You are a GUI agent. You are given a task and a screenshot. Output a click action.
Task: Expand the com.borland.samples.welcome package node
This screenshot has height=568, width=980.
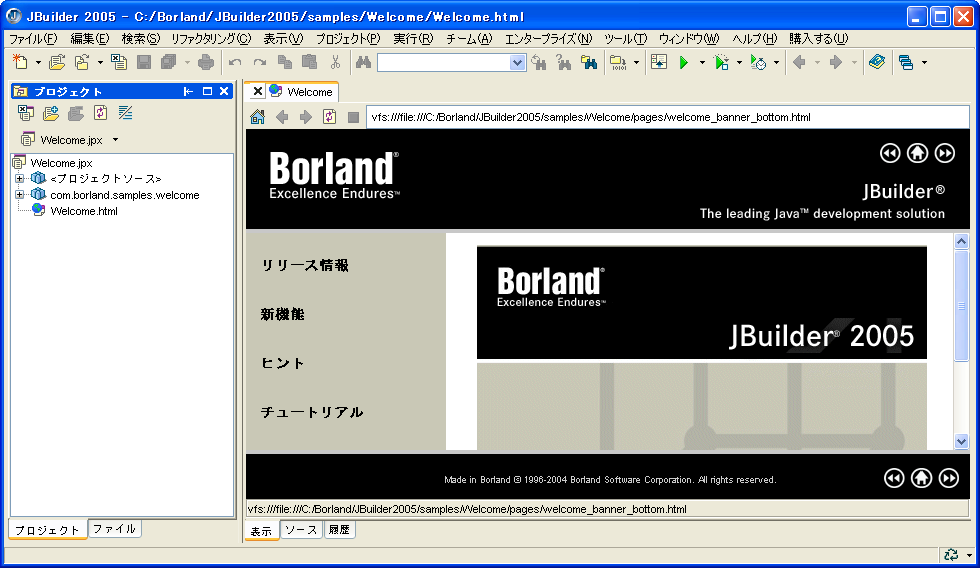pyautogui.click(x=19, y=195)
